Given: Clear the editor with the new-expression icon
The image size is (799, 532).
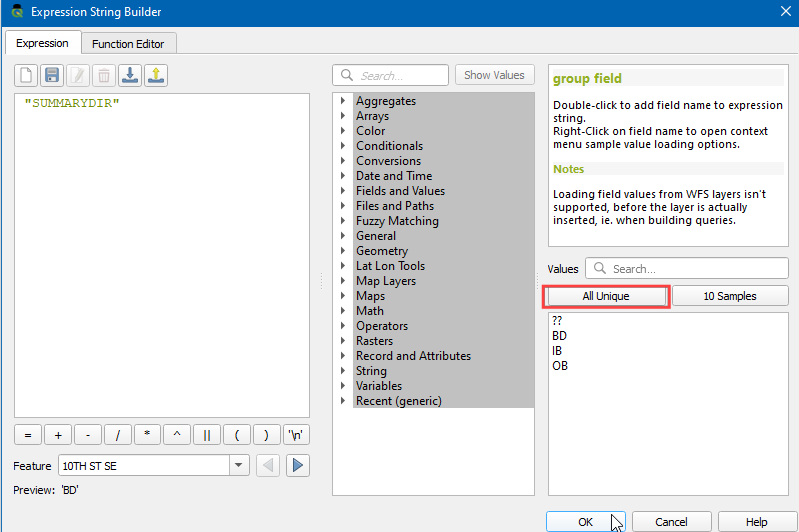Looking at the screenshot, I should tap(27, 75).
